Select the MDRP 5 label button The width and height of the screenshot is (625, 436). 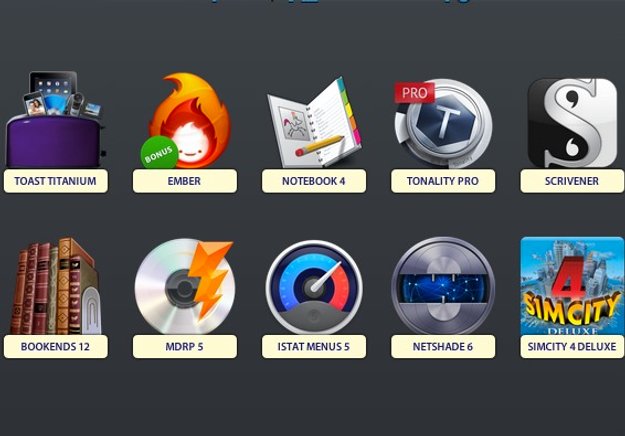click(185, 347)
